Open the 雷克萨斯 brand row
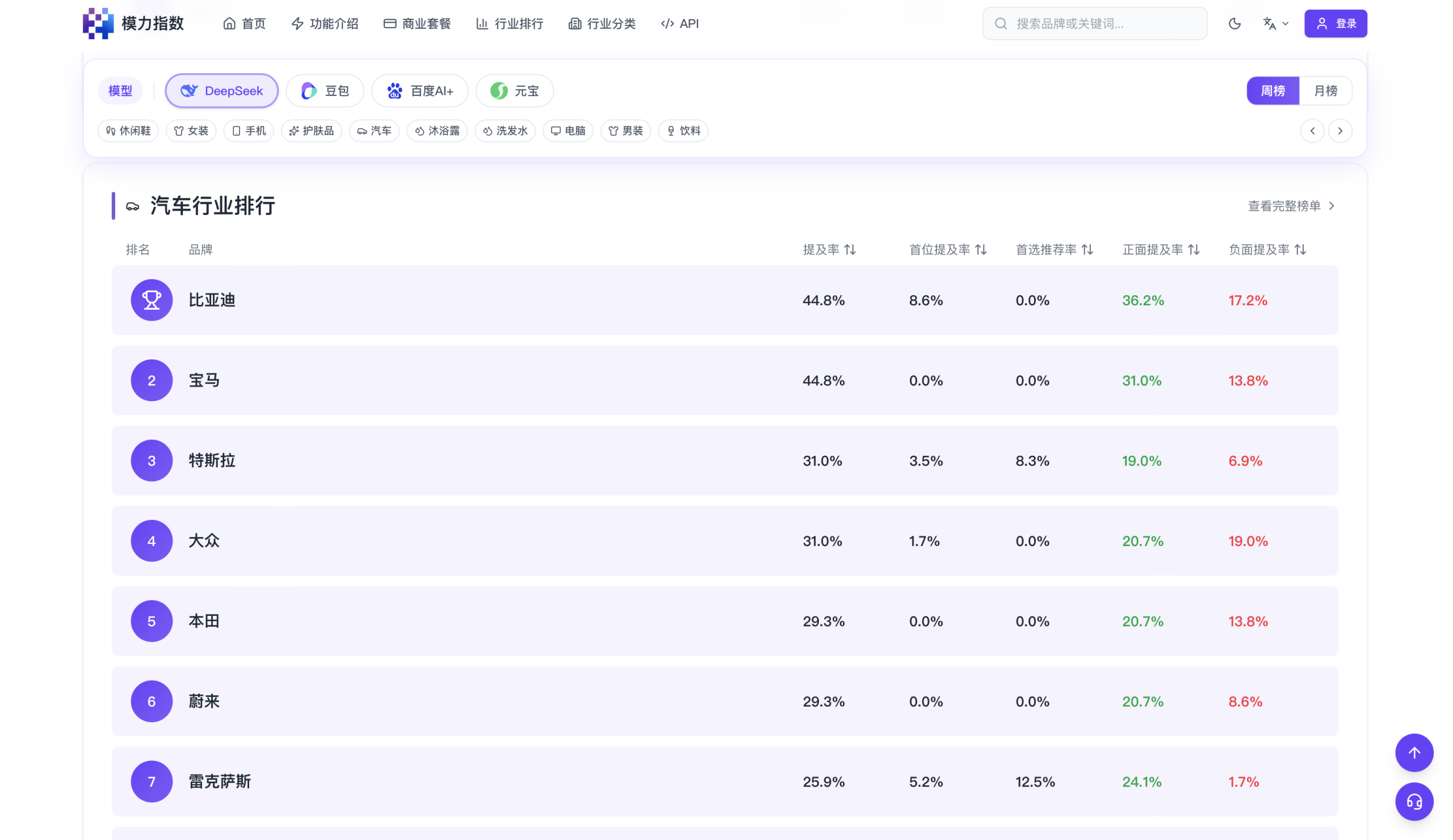Image resolution: width=1453 pixels, height=840 pixels. [725, 781]
